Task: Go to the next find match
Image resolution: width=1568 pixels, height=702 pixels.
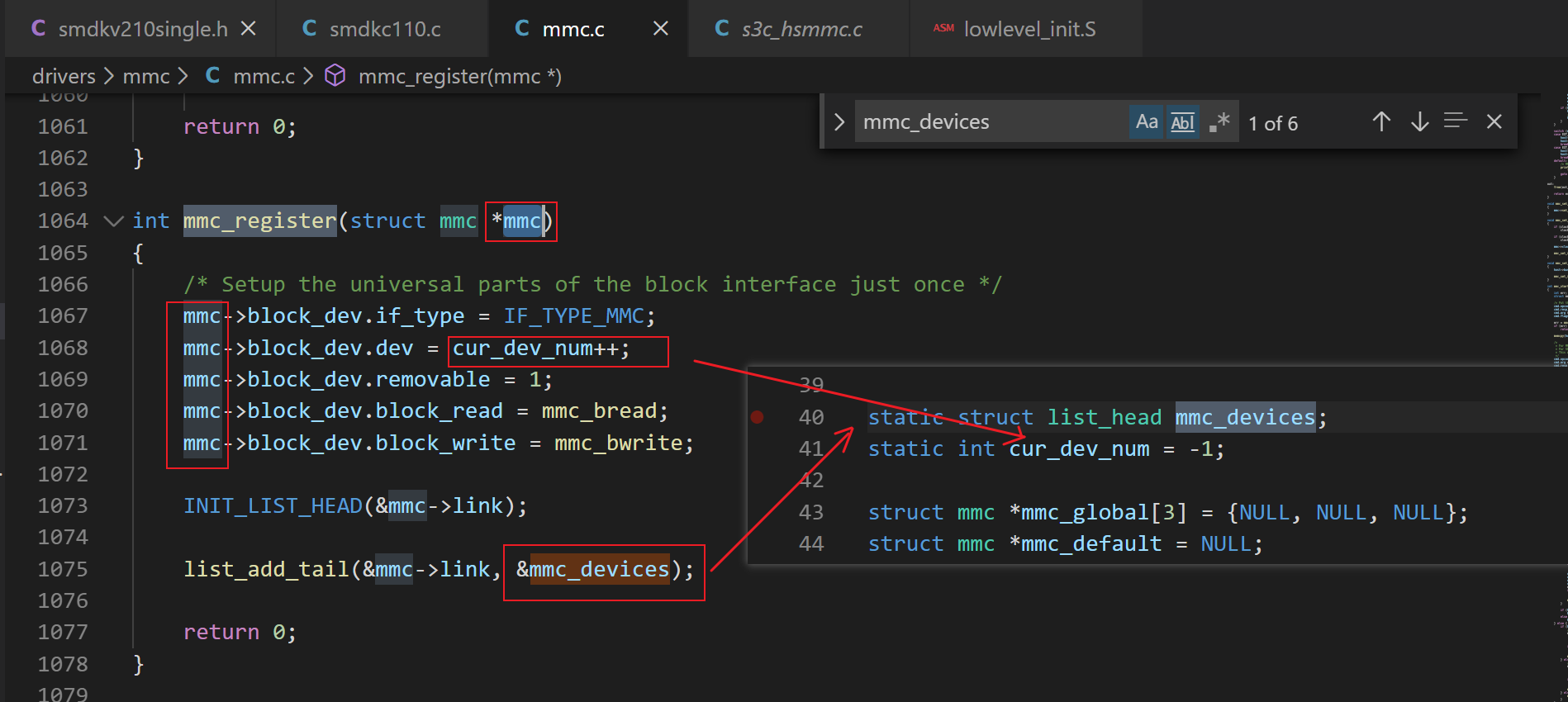Action: 1419,122
